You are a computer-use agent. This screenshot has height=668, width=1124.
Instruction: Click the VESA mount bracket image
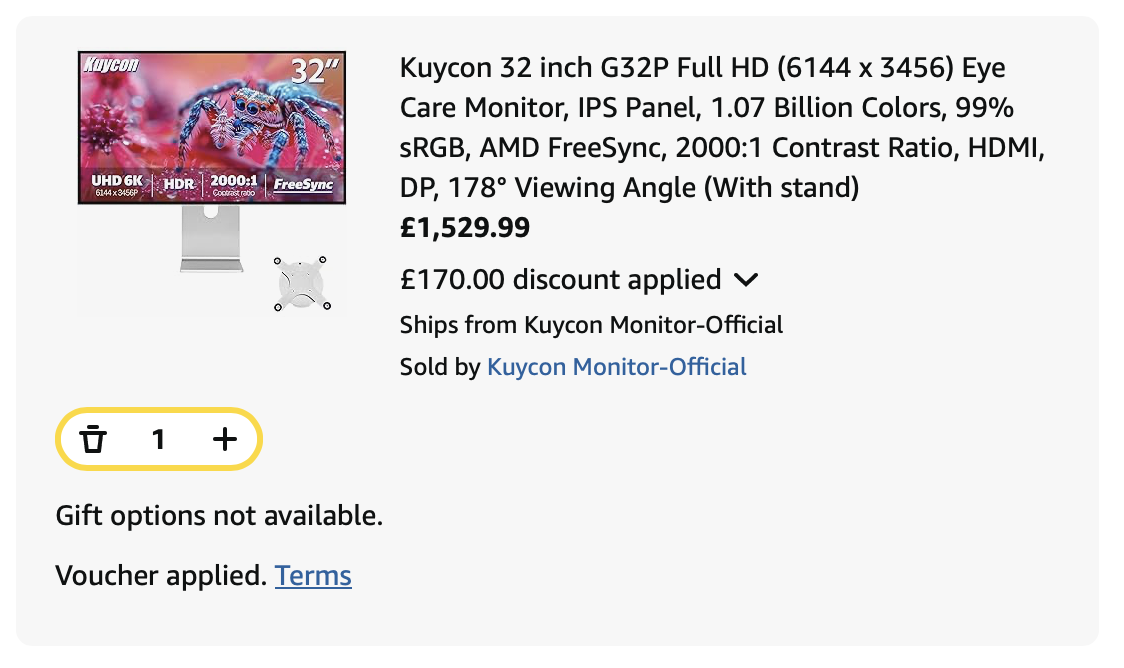301,283
